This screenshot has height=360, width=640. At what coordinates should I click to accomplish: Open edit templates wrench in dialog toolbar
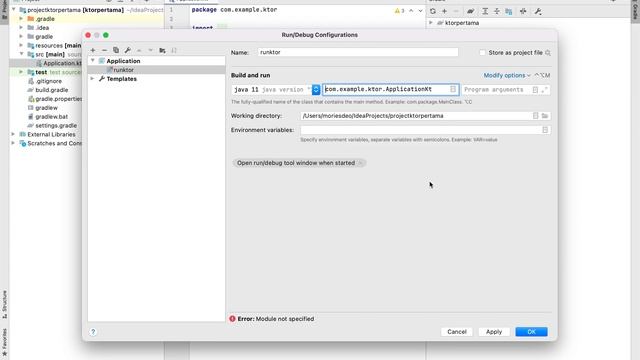(128, 50)
